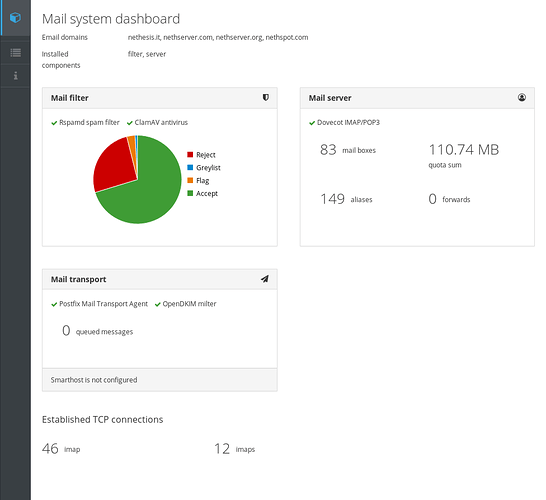Open the info icon in sidebar
The image size is (546, 500).
15,76
